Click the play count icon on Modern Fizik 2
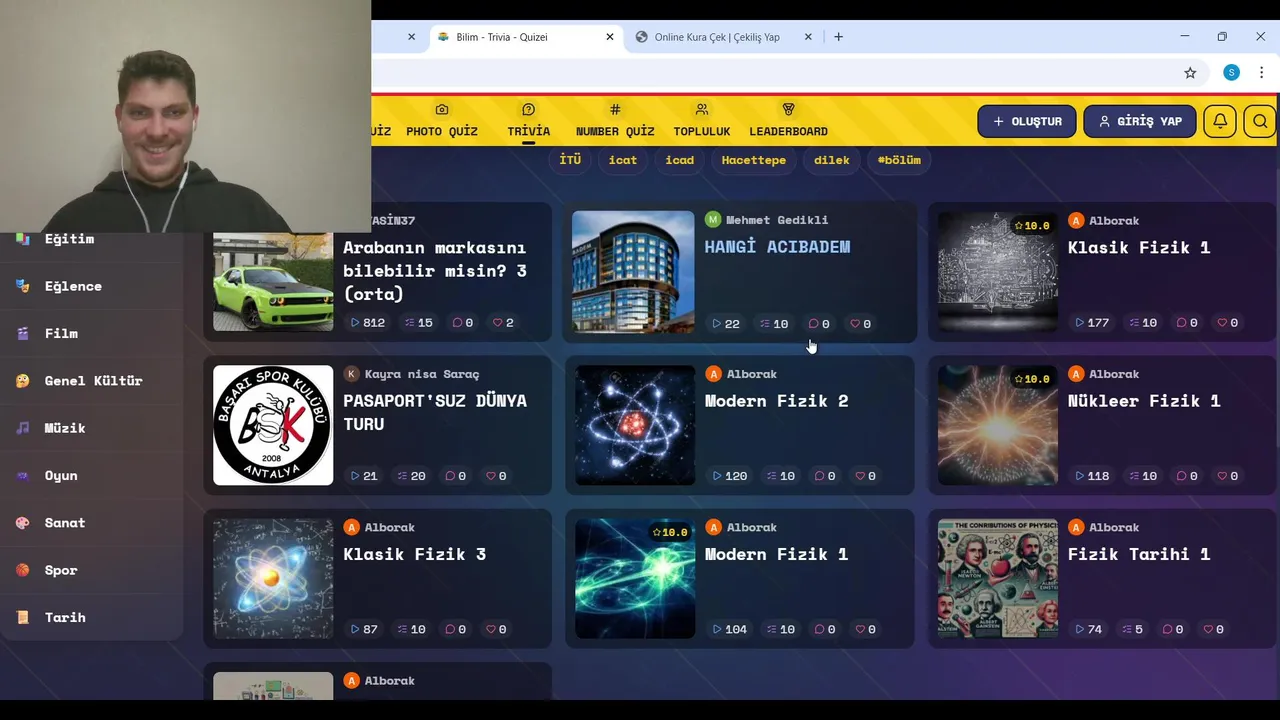Viewport: 1280px width, 720px height. pos(717,476)
